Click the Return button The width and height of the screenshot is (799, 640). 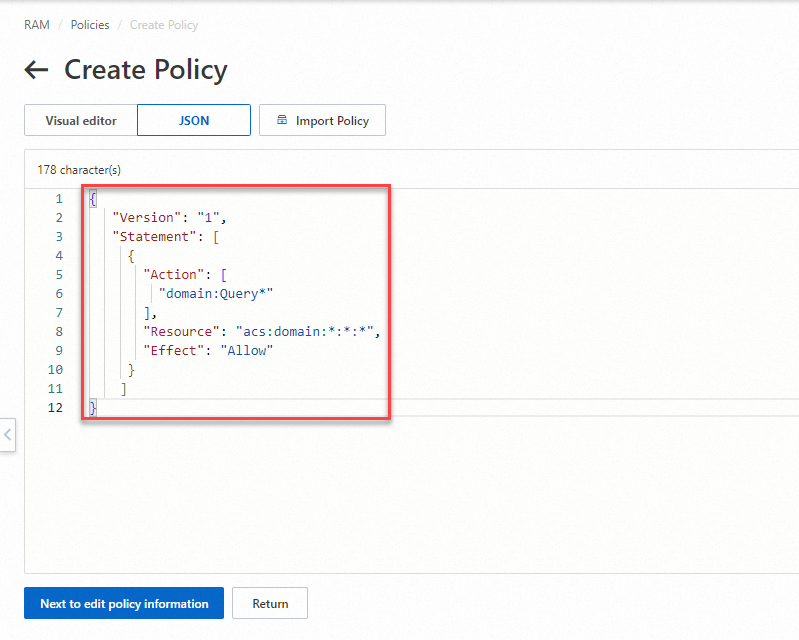pyautogui.click(x=270, y=603)
